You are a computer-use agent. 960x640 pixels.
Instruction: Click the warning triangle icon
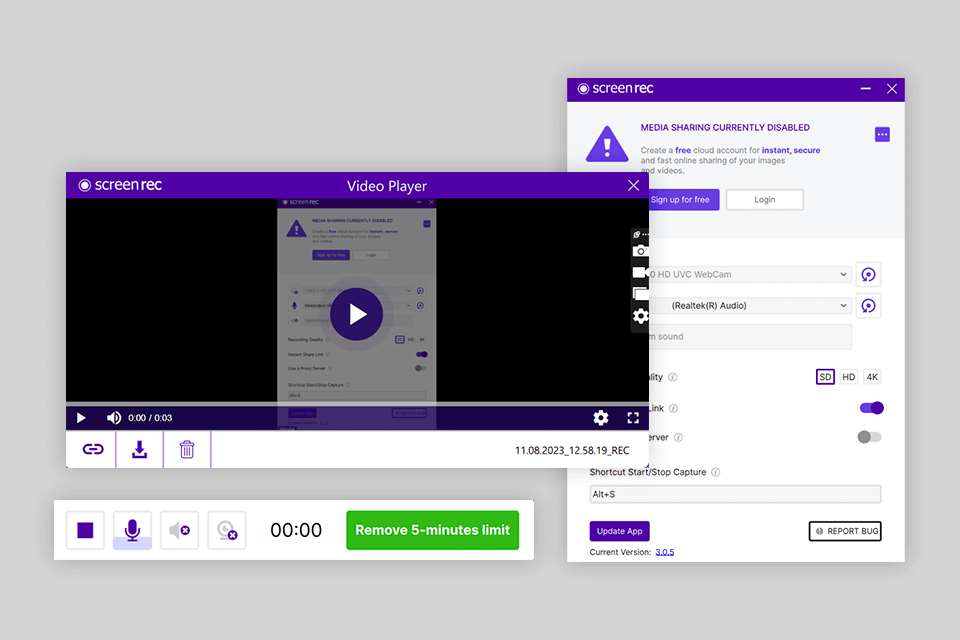click(x=607, y=145)
